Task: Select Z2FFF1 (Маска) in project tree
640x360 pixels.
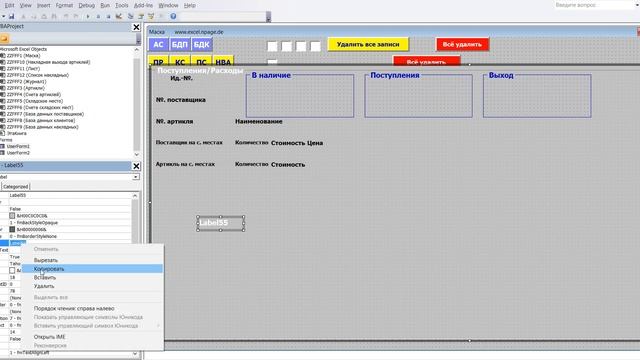Action: coord(23,56)
